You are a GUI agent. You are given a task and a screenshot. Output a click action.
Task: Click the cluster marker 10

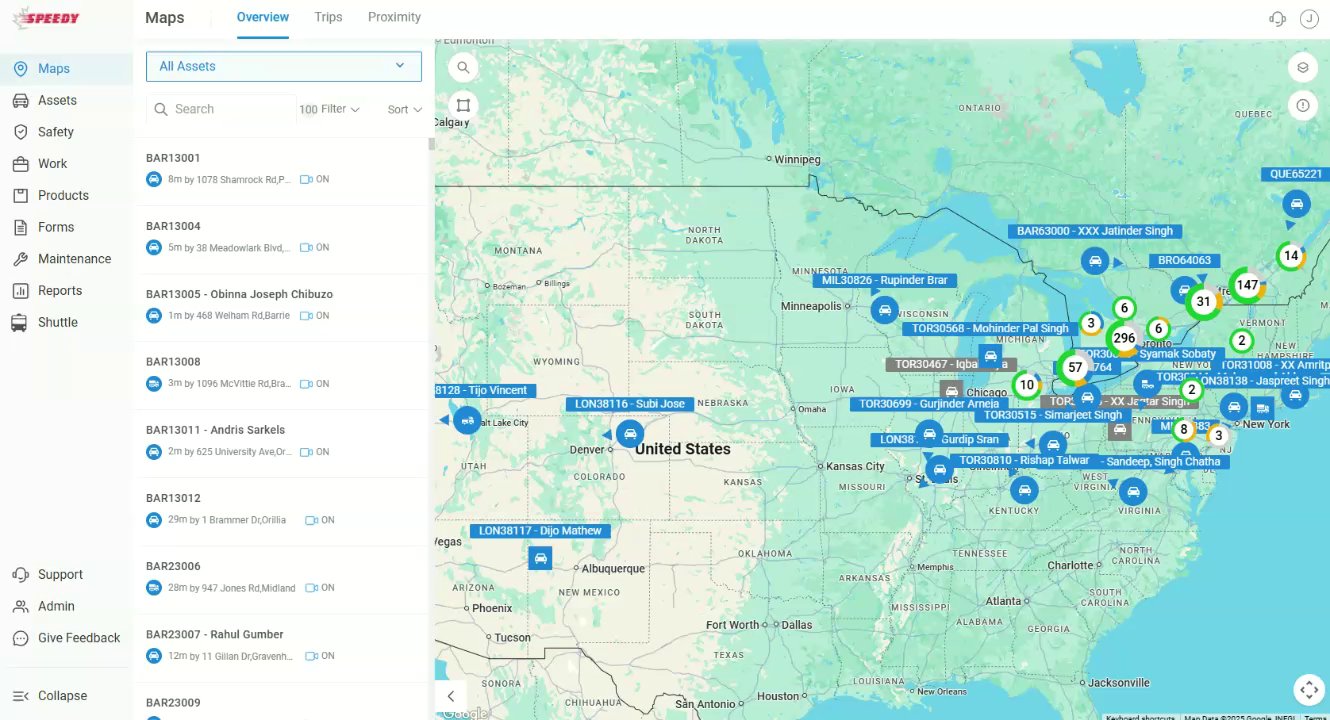click(1026, 385)
